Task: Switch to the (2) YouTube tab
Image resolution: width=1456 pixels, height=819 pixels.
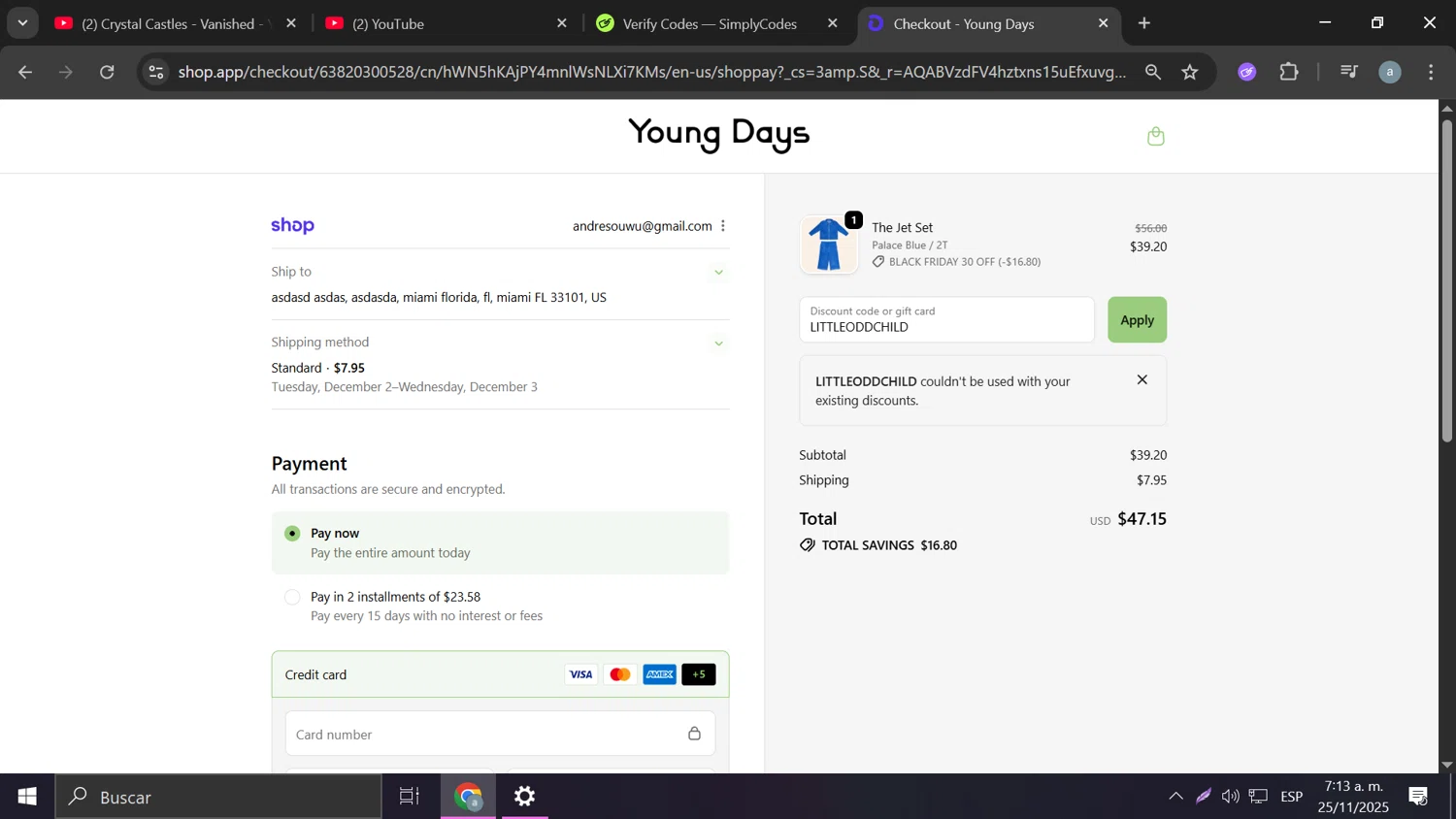Action: (x=446, y=23)
